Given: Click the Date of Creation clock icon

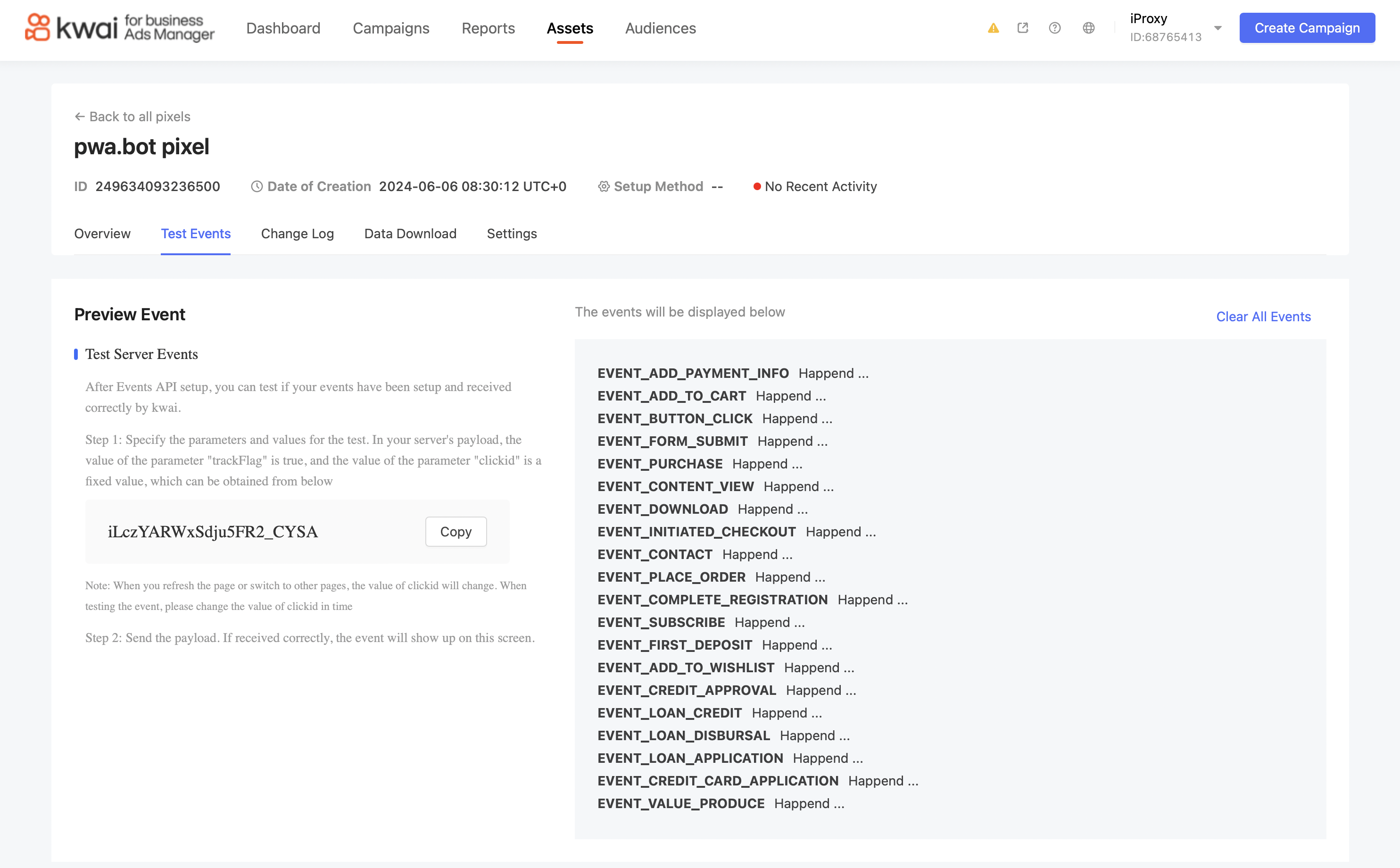Looking at the screenshot, I should 257,187.
